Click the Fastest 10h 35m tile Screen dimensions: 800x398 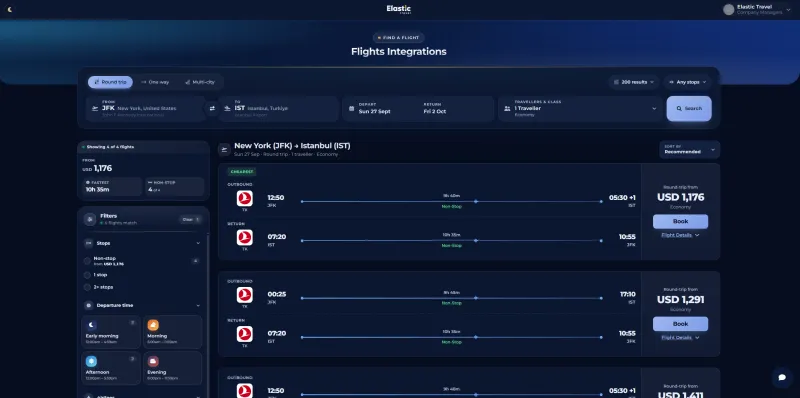[112, 186]
